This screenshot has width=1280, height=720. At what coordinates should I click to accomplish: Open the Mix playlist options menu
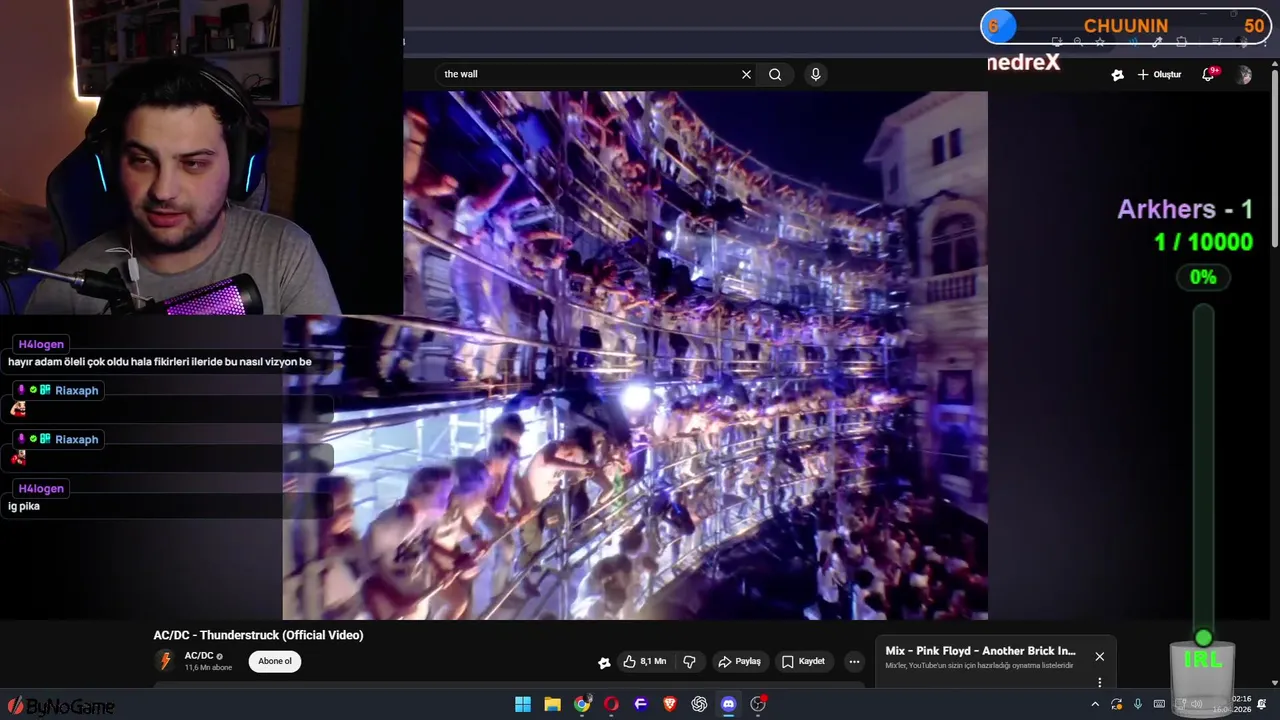1100,682
